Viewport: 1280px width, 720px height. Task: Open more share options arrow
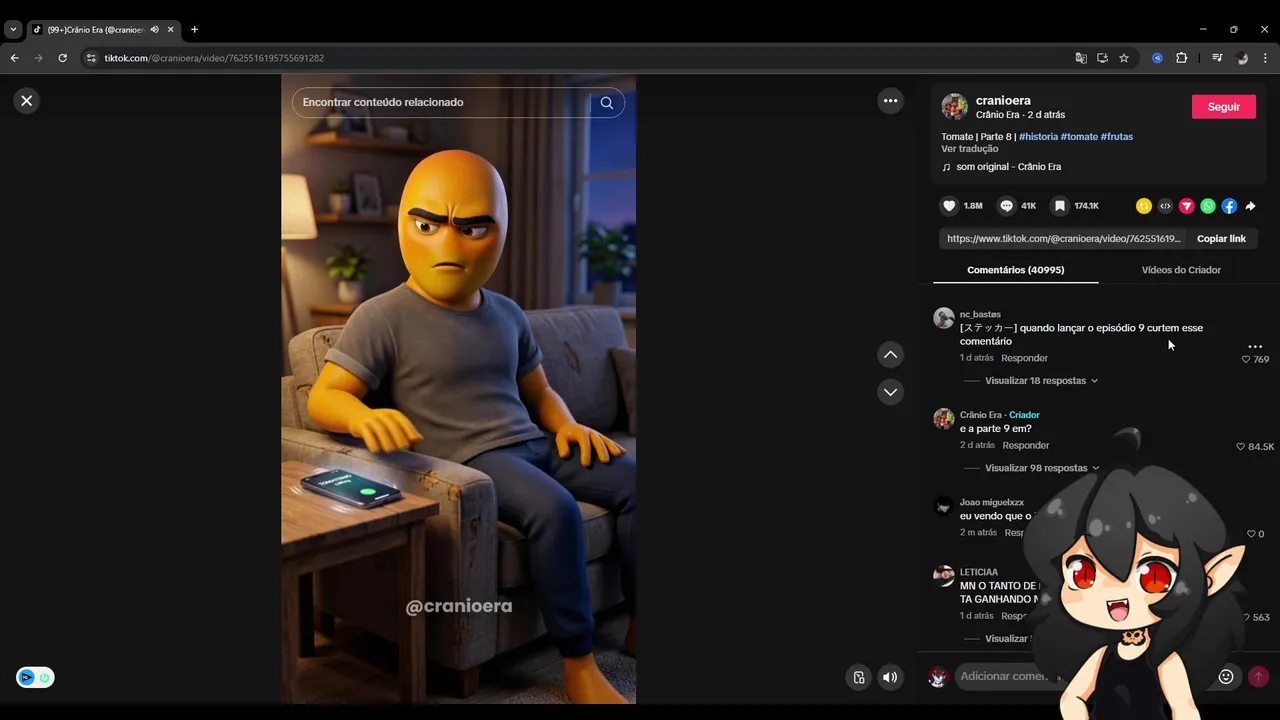click(1250, 206)
